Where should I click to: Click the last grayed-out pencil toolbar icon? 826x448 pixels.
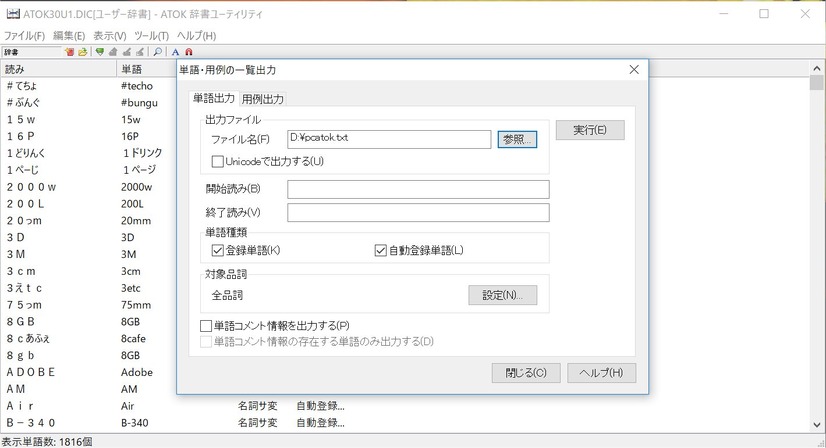pyautogui.click(x=140, y=52)
